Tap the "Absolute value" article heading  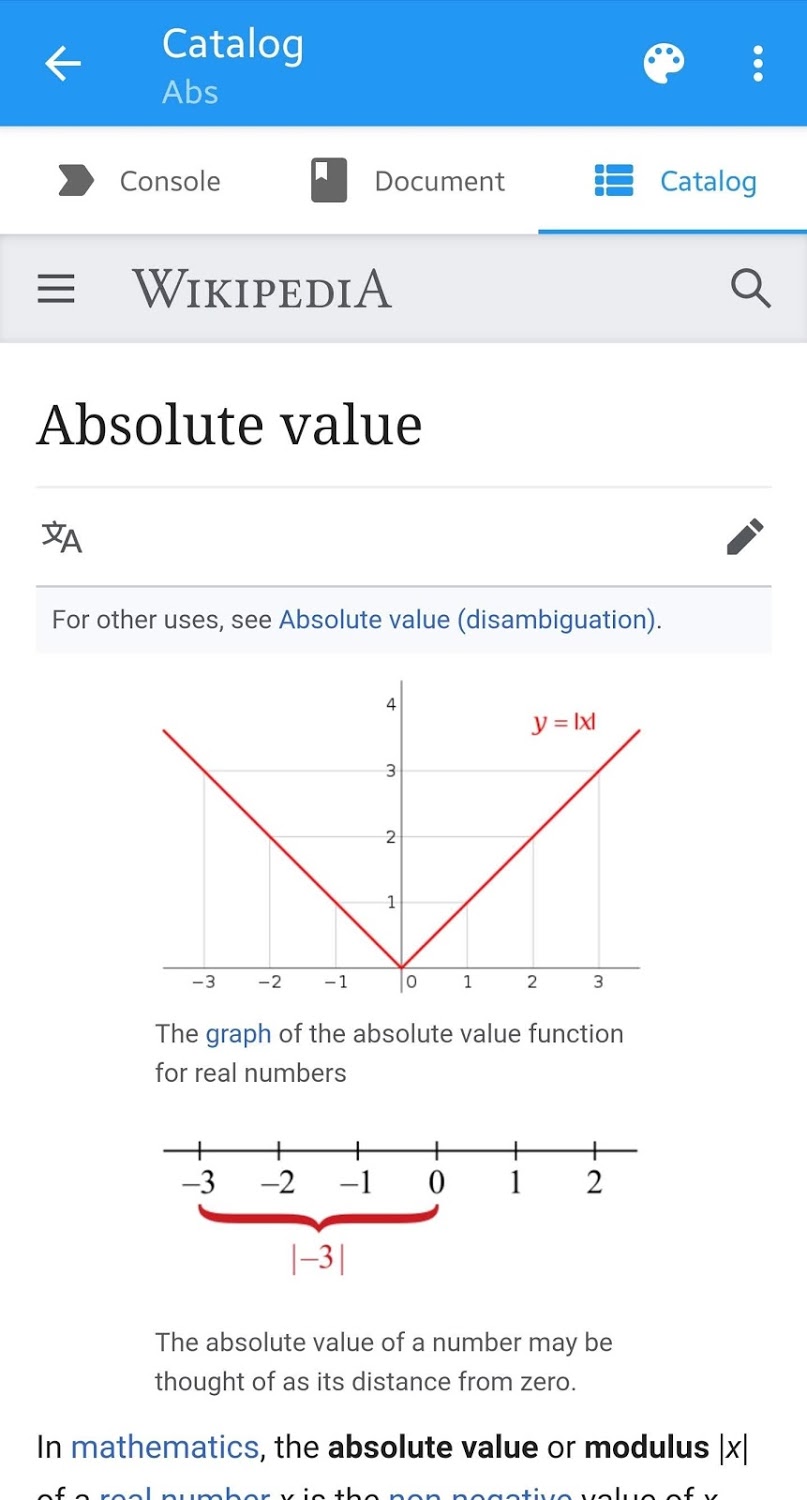[230, 425]
